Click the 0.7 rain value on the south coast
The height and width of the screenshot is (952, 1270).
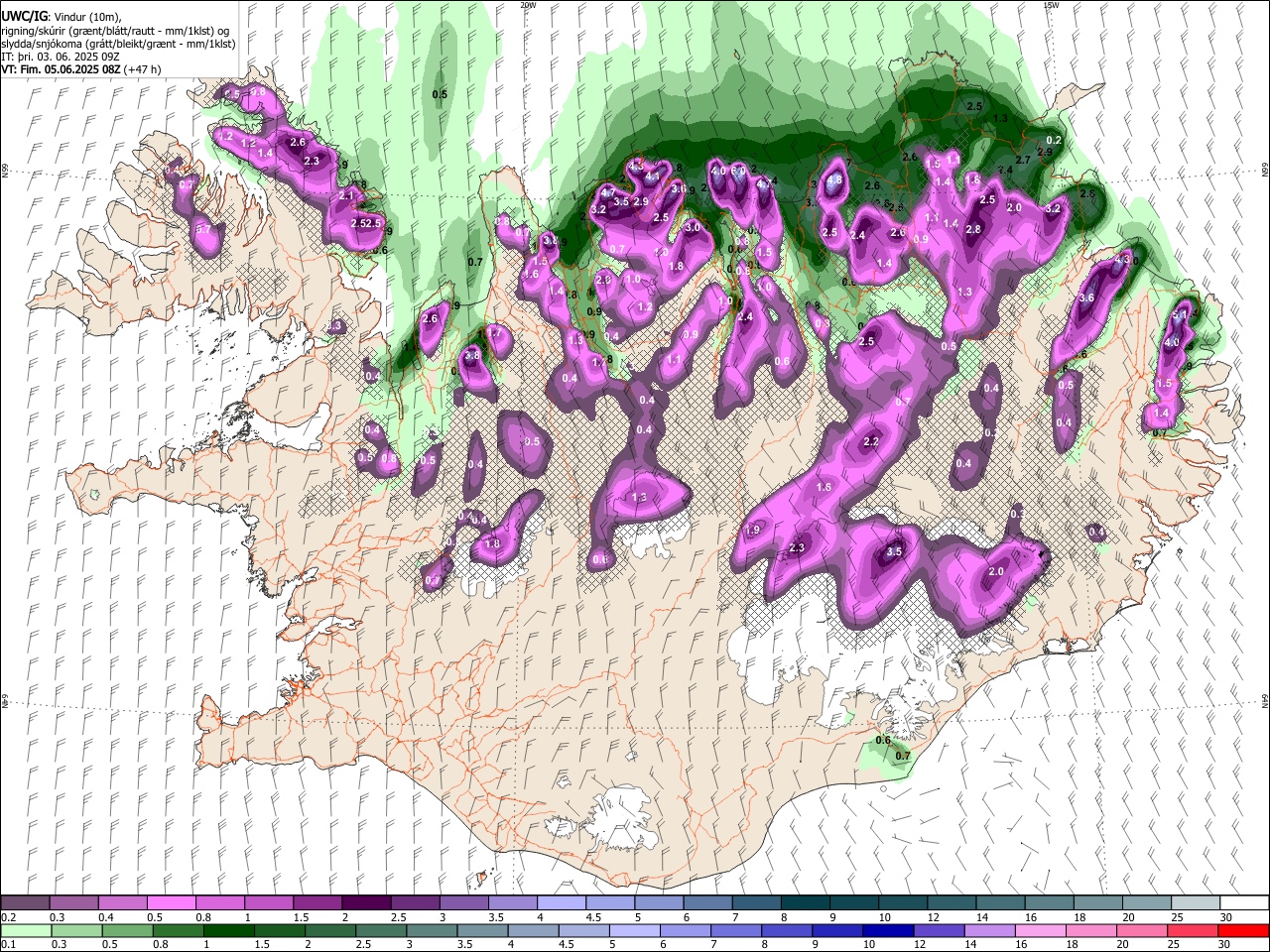902,756
